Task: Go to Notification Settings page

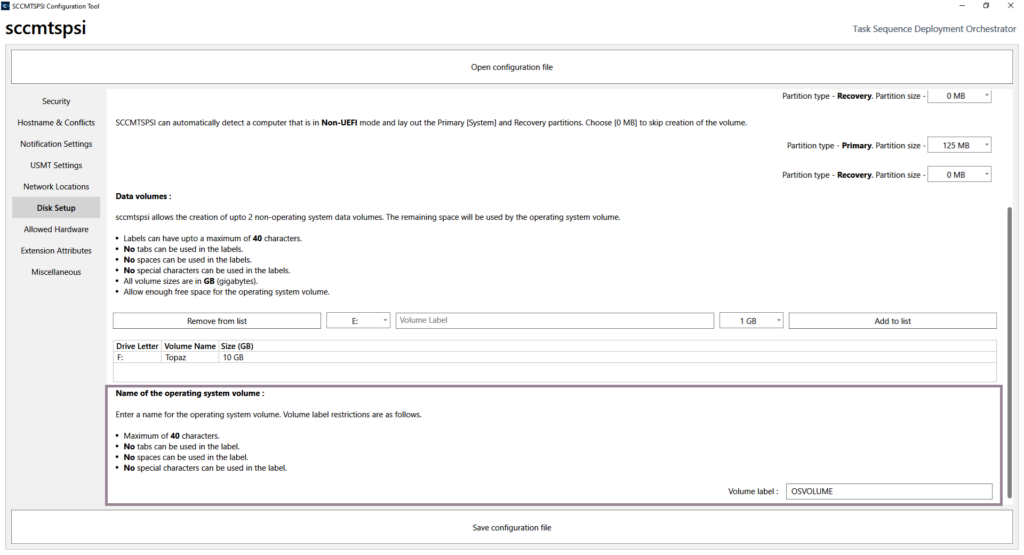Action: tap(56, 144)
